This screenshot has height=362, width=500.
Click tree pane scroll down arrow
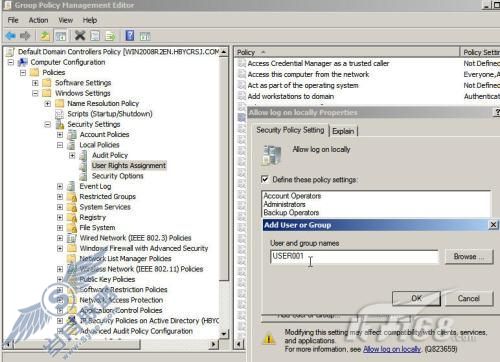(x=224, y=333)
